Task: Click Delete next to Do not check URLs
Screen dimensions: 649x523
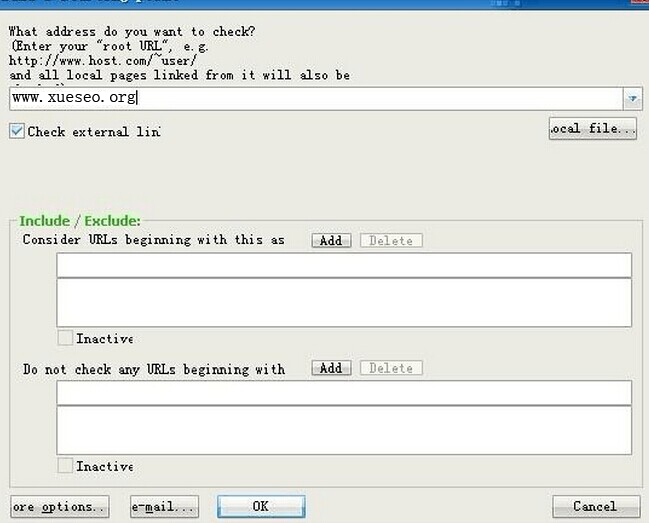Action: click(x=391, y=368)
